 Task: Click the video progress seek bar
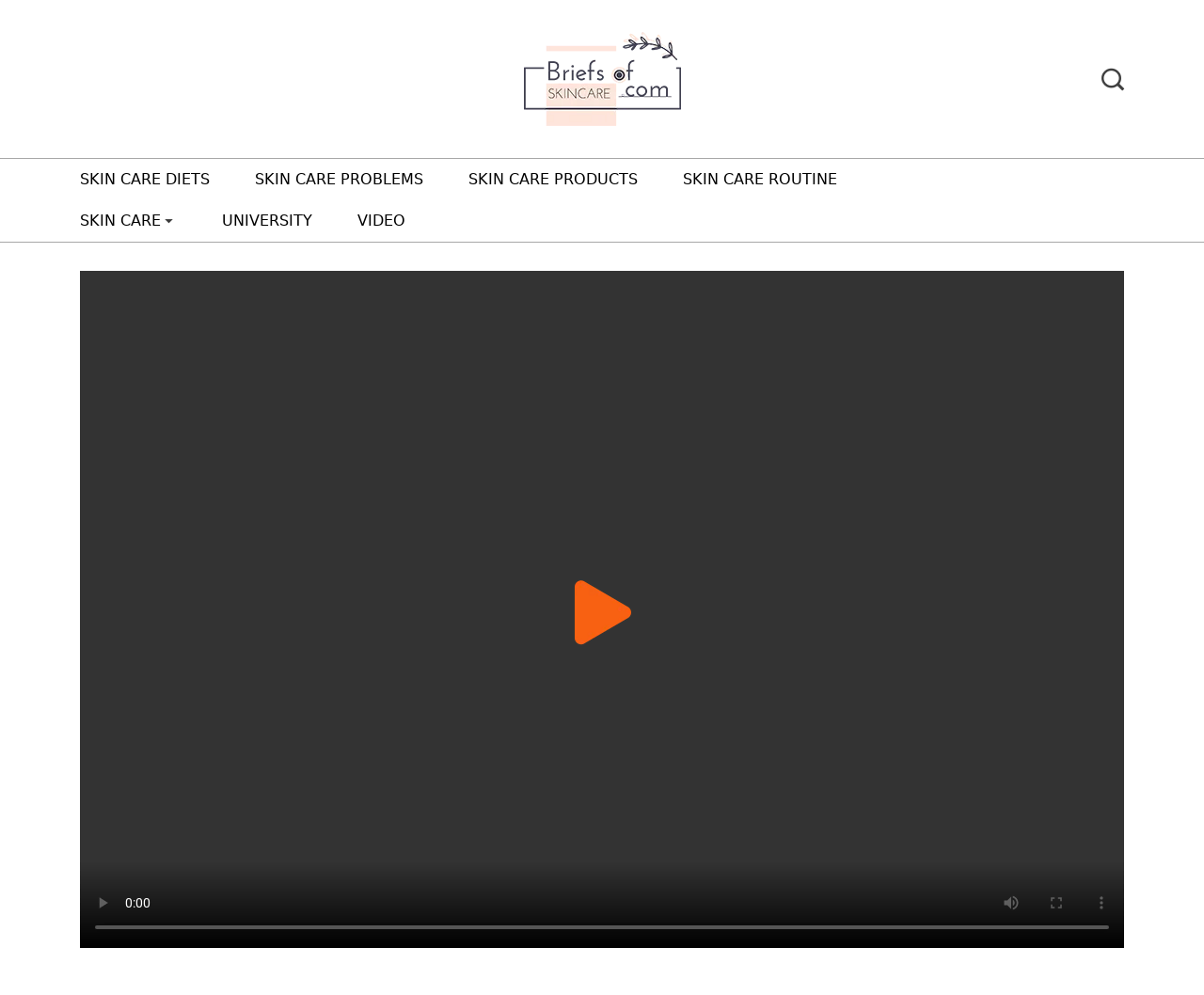(602, 927)
